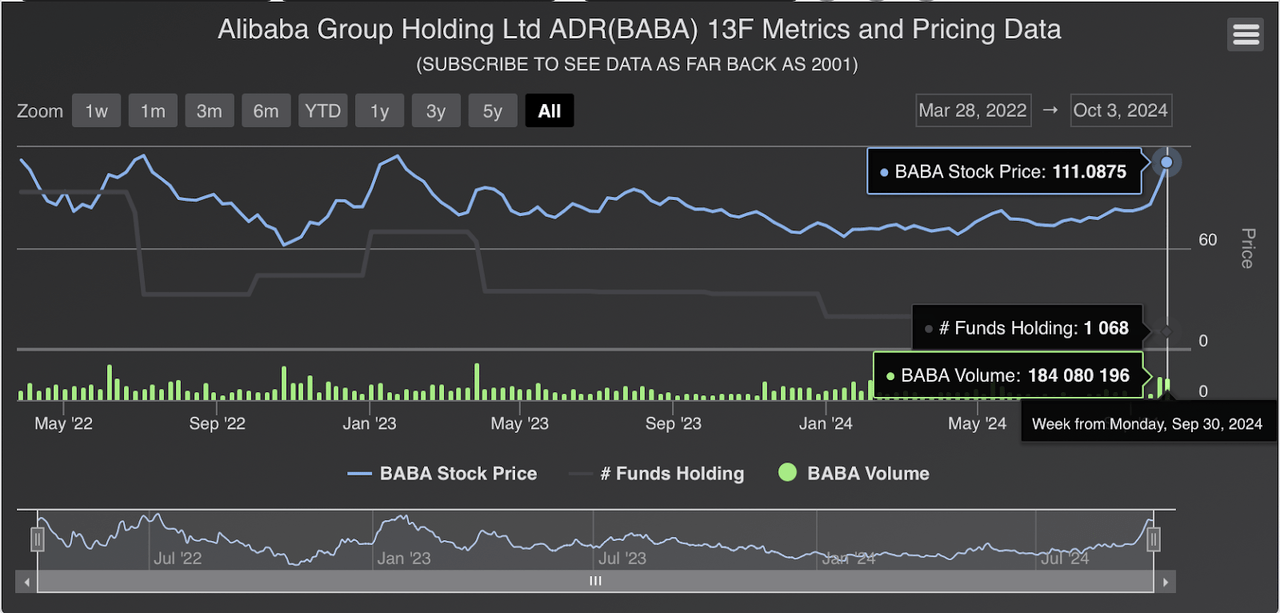Click the highlighted BABA Stock Price point marker
1280x613 pixels.
pos(1166,162)
